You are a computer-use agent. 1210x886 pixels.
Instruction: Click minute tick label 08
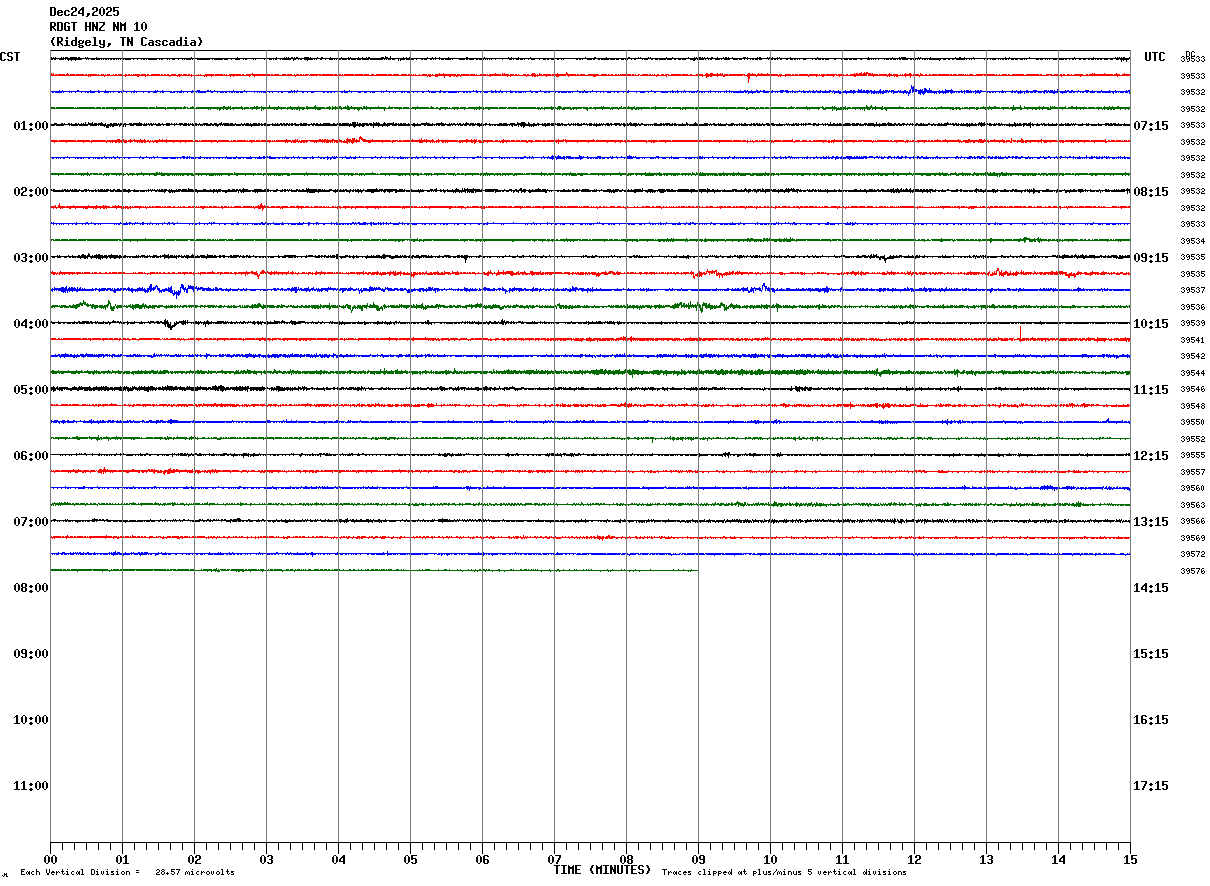(x=626, y=859)
